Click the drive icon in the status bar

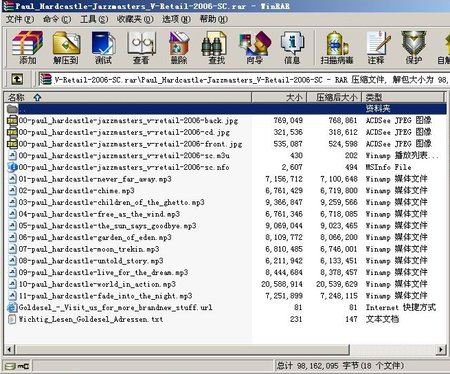click(x=11, y=366)
